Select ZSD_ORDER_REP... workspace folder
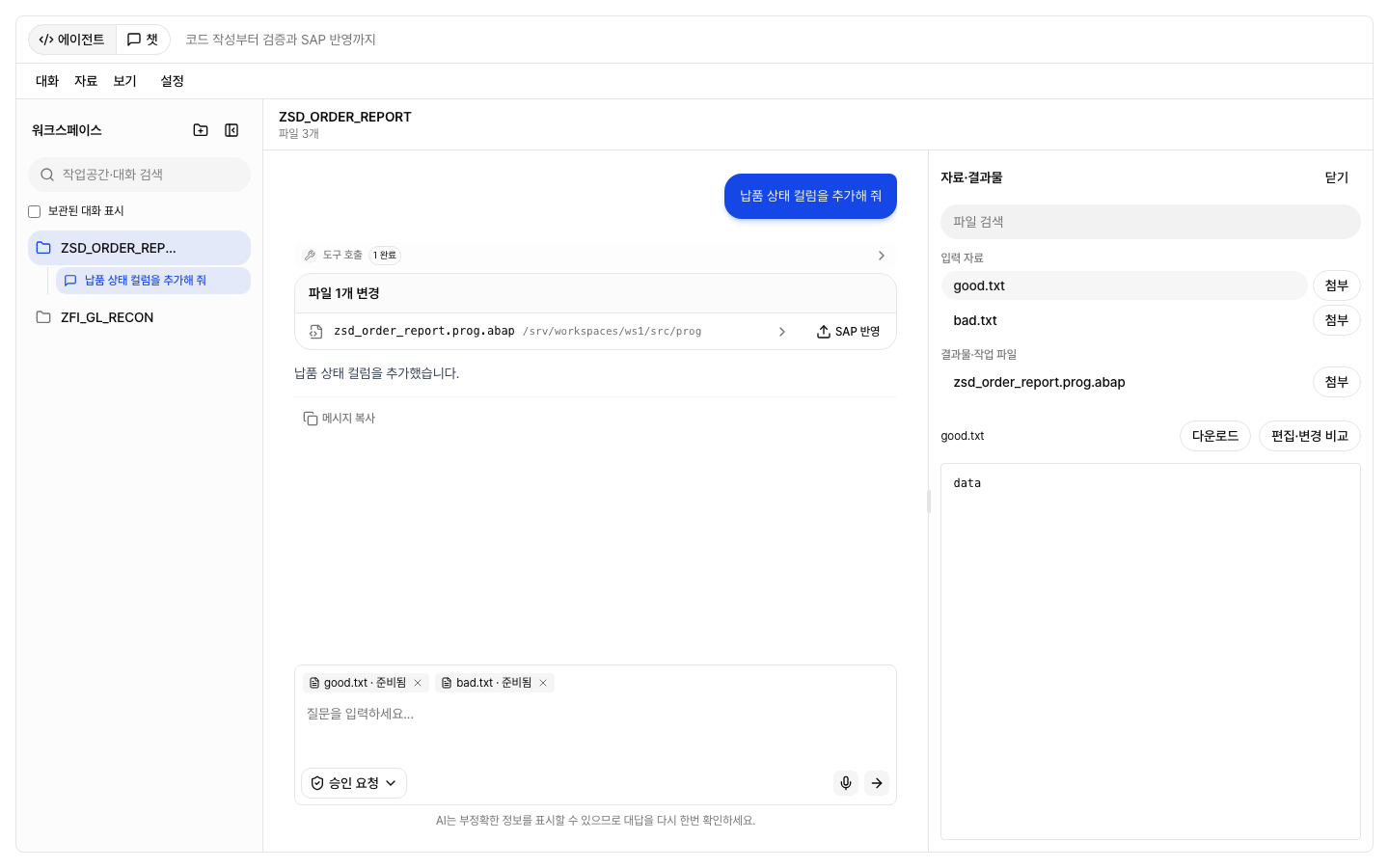 pos(139,248)
